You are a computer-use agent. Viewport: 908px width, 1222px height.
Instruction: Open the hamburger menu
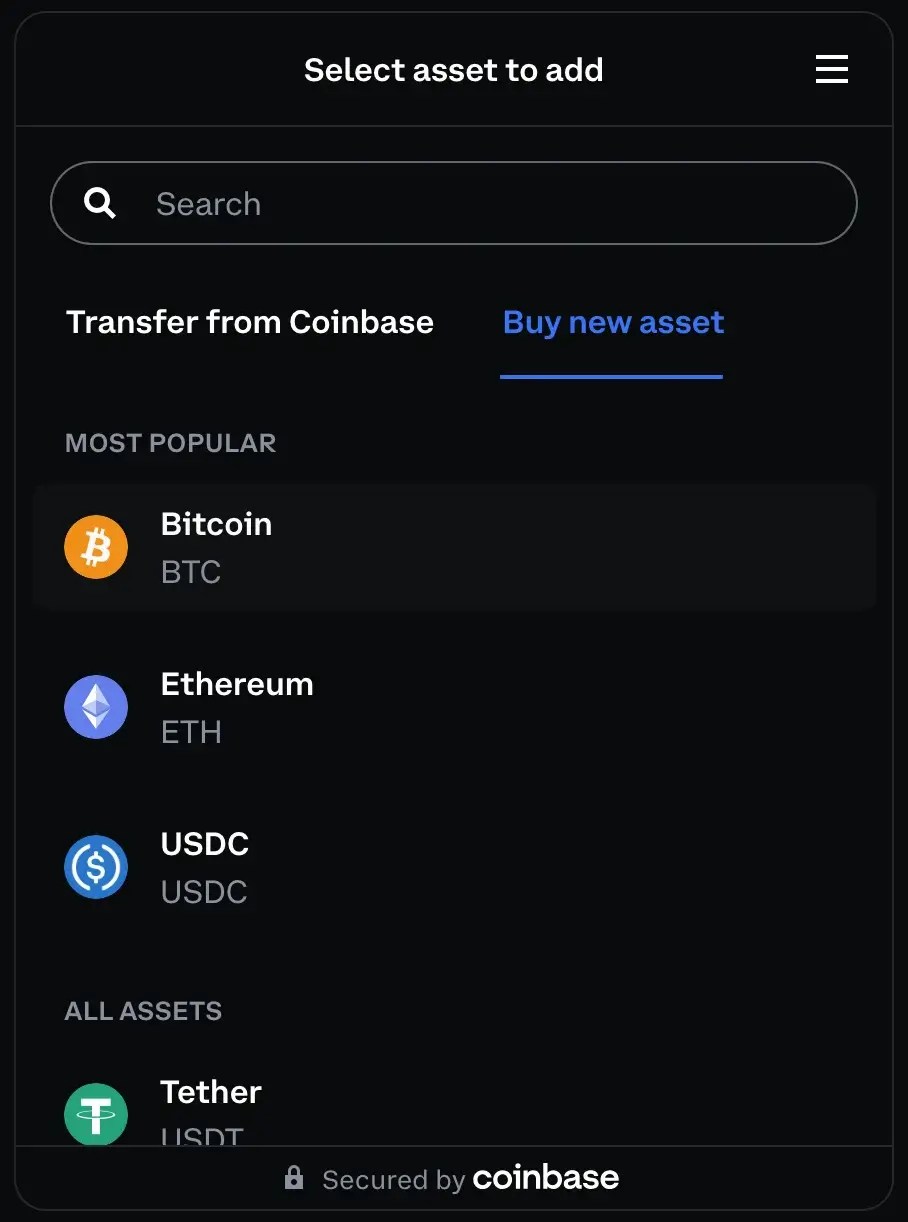(x=832, y=69)
